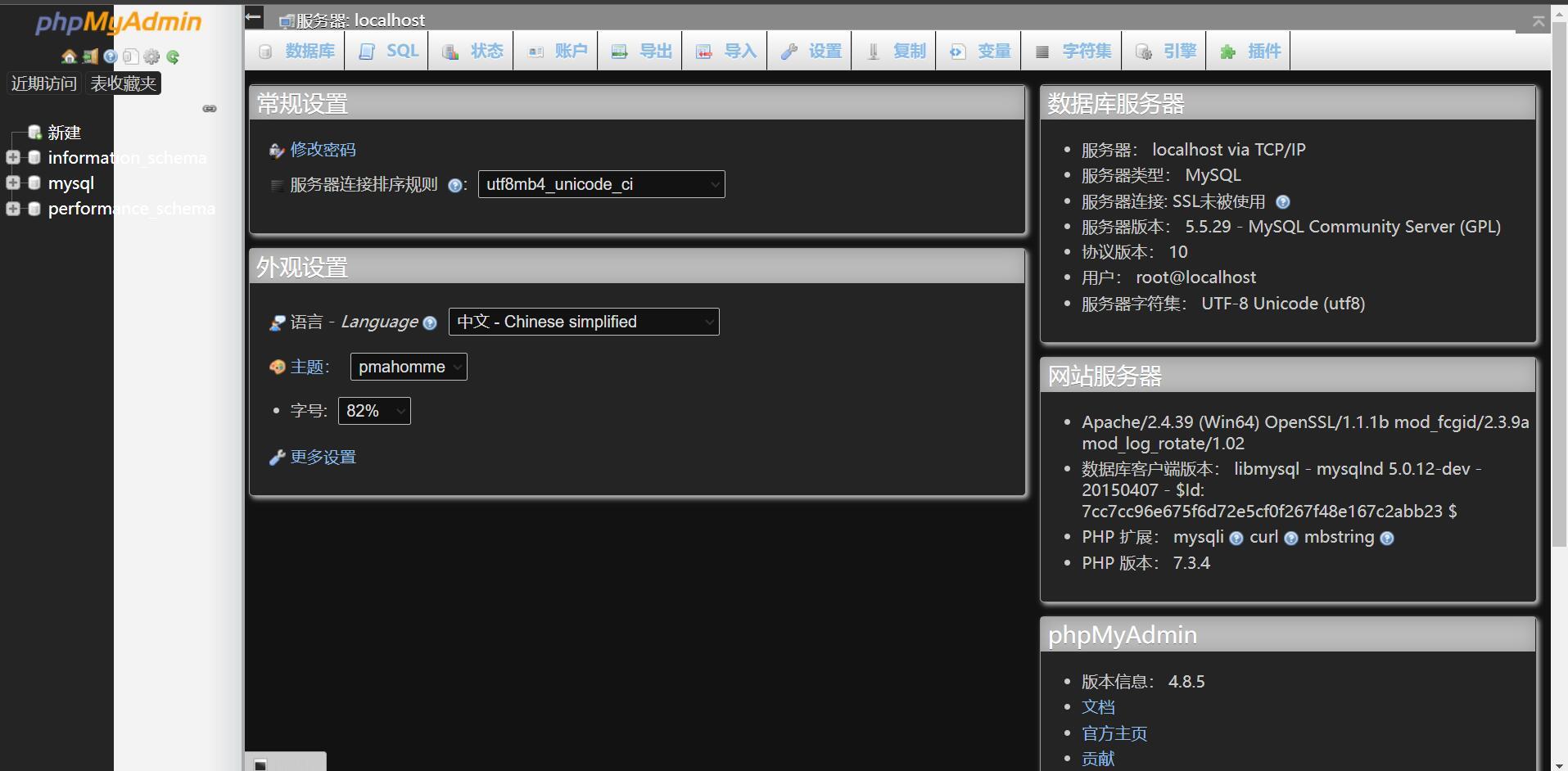This screenshot has height=771, width=1568.
Task: Click the 服务器: localhost breadcrumb
Action: [360, 20]
